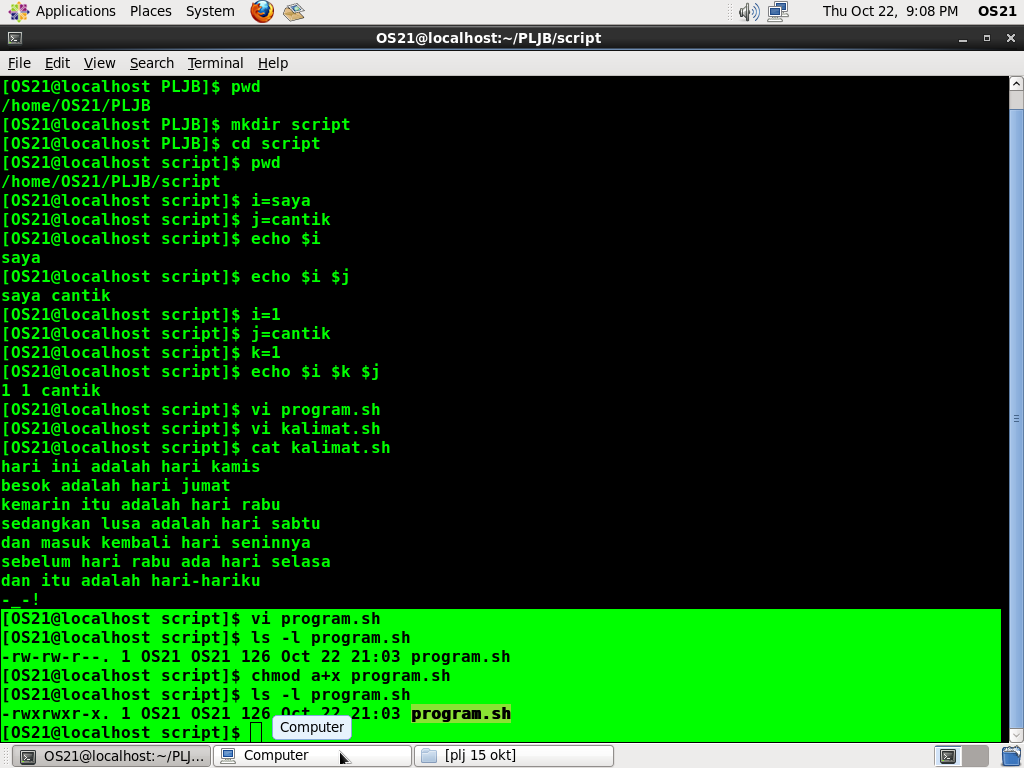Image resolution: width=1024 pixels, height=768 pixels.
Task: Click the 'echo $i $k $j' command line
Action: click(191, 372)
